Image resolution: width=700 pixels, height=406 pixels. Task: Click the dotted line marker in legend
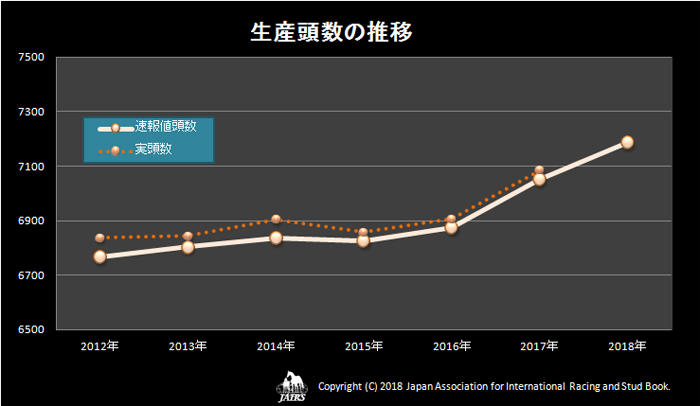(x=115, y=151)
